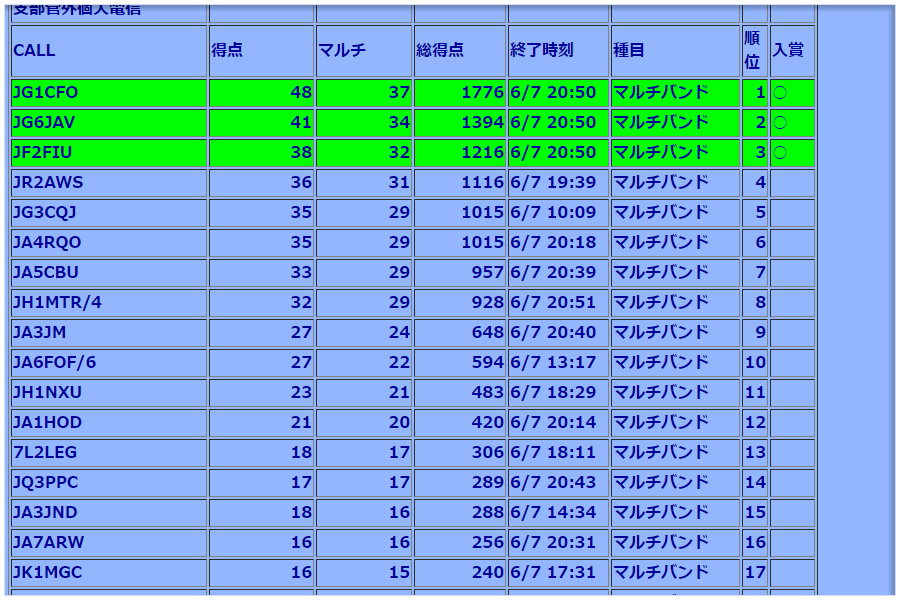
Task: Click the CALL column header
Action: click(35, 51)
